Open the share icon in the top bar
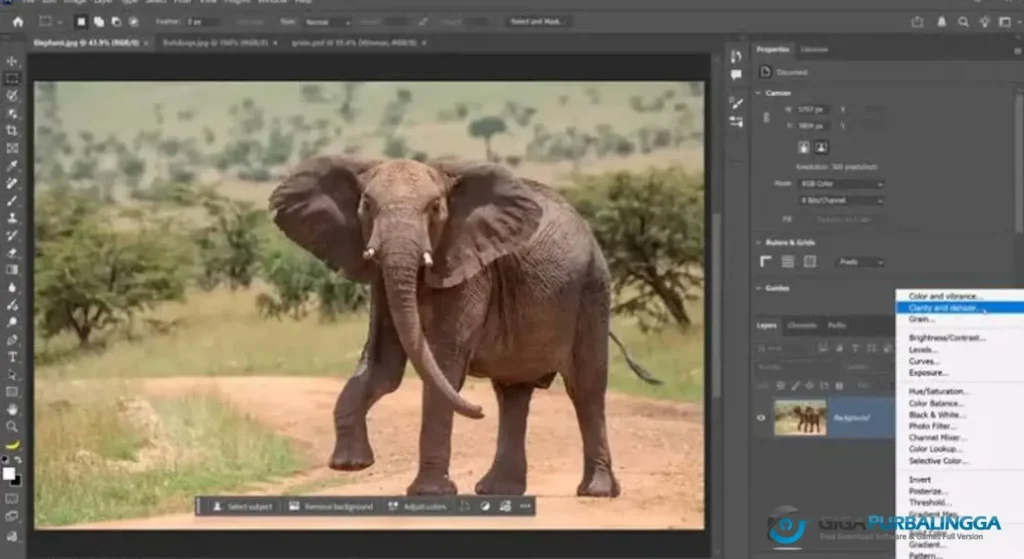The image size is (1024, 559). click(x=917, y=22)
